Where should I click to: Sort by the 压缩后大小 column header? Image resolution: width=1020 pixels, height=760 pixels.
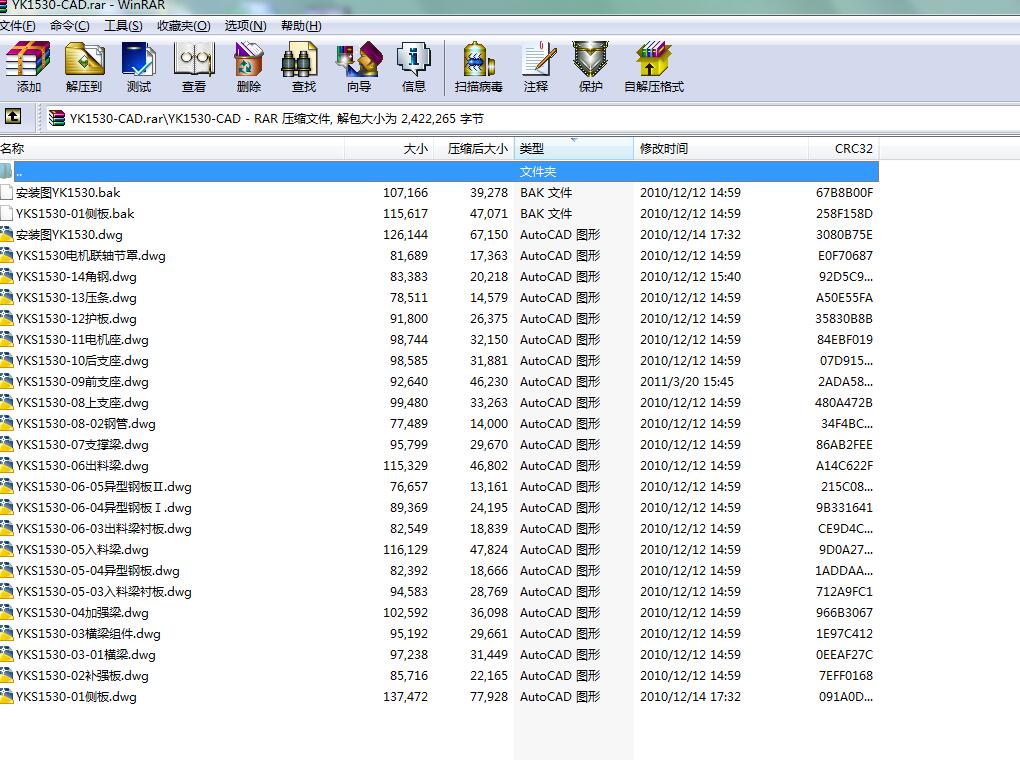point(474,148)
